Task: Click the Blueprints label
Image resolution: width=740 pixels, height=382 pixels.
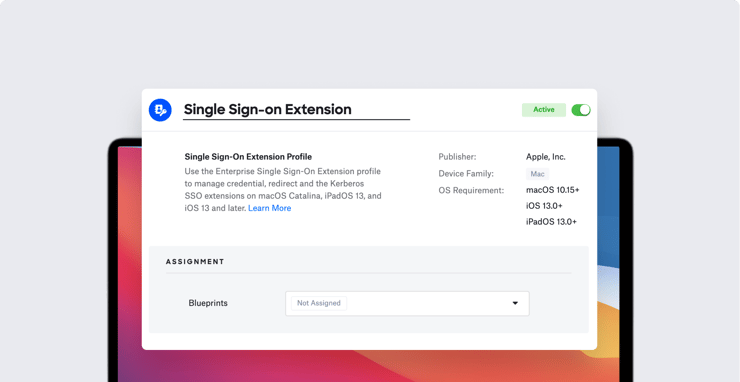Action: [208, 303]
